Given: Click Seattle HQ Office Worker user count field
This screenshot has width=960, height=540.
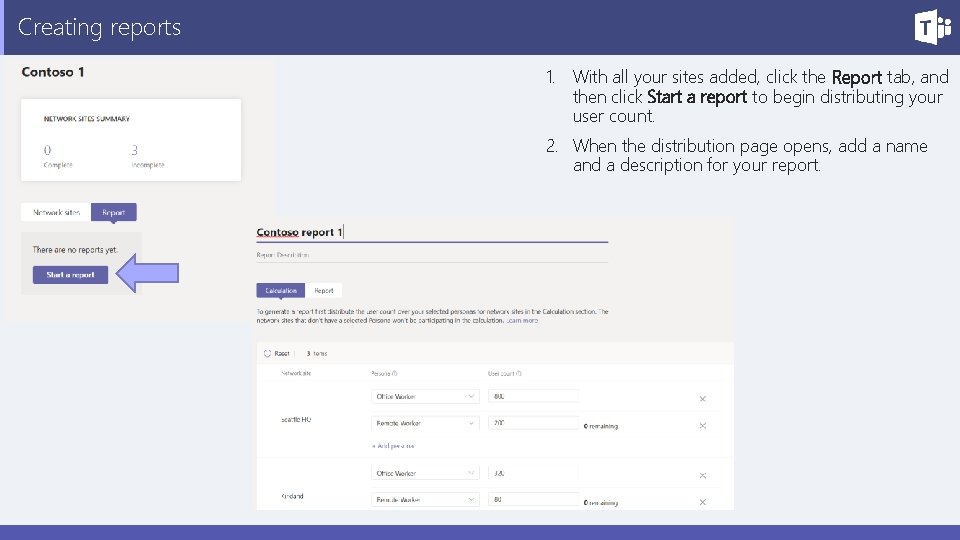Looking at the screenshot, I should click(533, 397).
